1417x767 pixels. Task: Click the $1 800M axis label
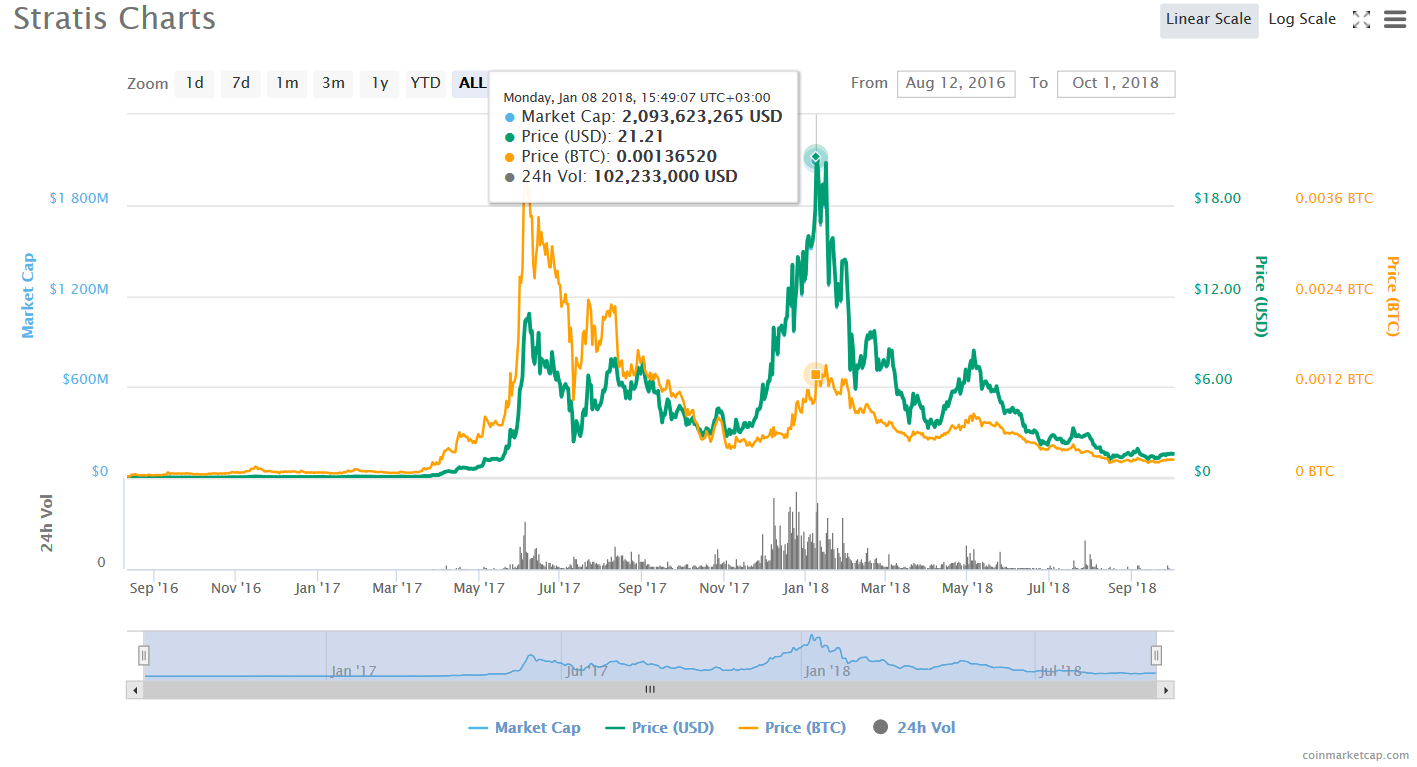coord(79,198)
